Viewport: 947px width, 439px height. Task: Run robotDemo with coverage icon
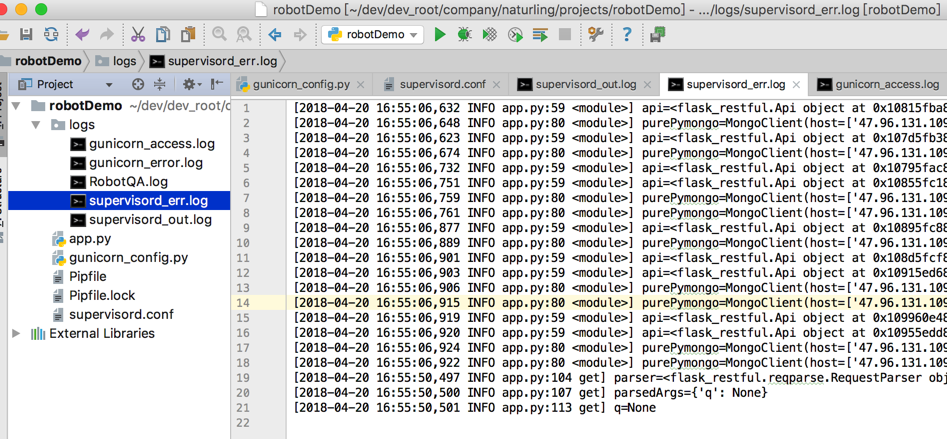coord(489,34)
